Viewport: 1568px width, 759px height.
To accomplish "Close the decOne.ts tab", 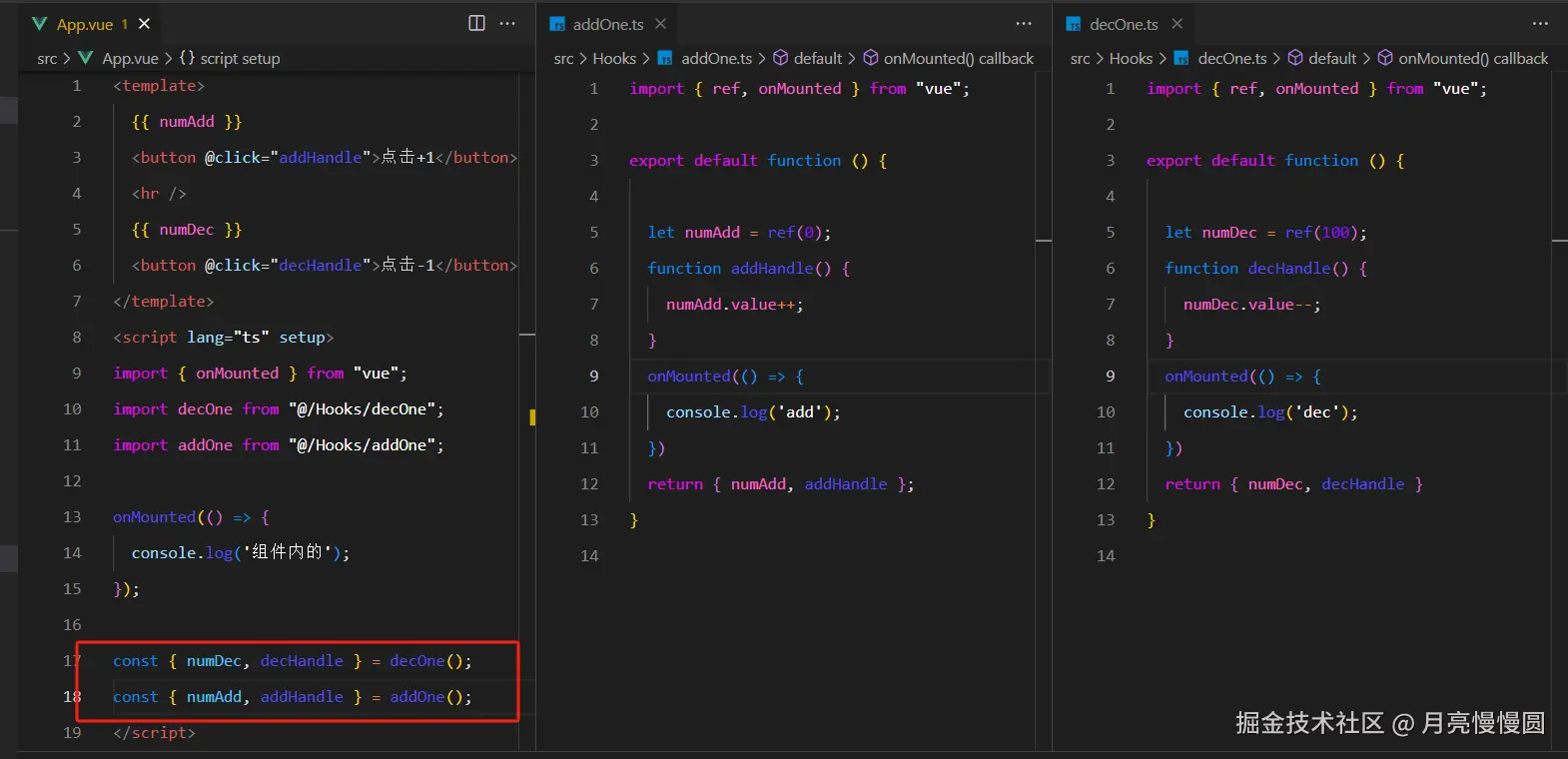I will tap(1176, 24).
